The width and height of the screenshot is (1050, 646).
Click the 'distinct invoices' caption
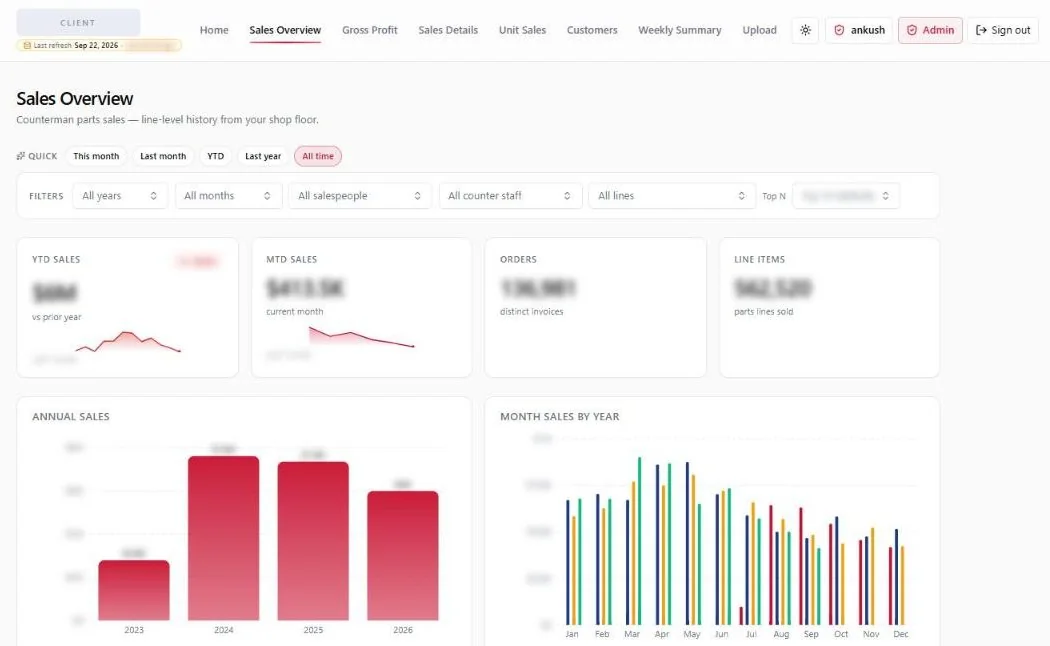pos(532,312)
